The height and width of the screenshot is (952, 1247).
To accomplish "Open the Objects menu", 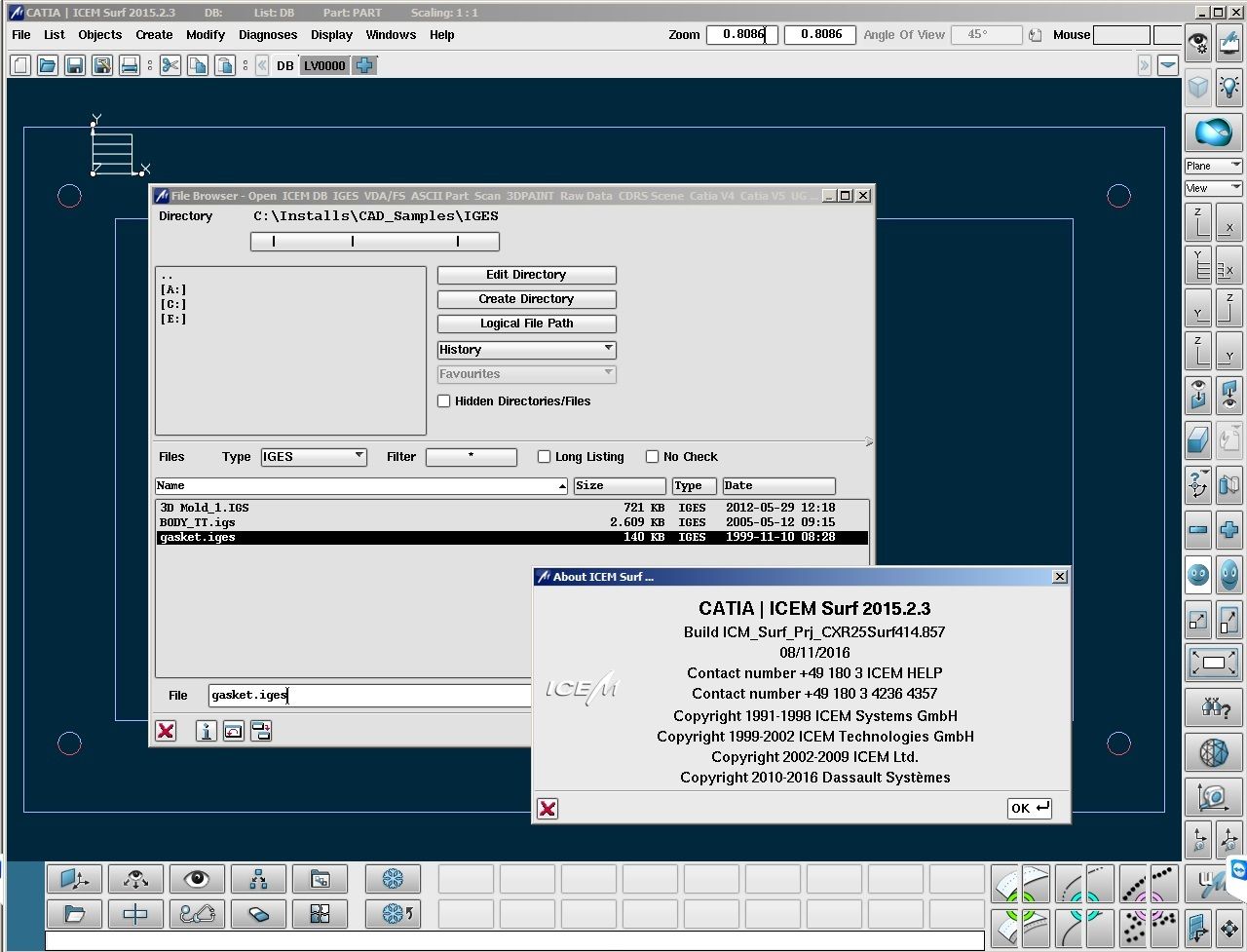I will coord(100,35).
